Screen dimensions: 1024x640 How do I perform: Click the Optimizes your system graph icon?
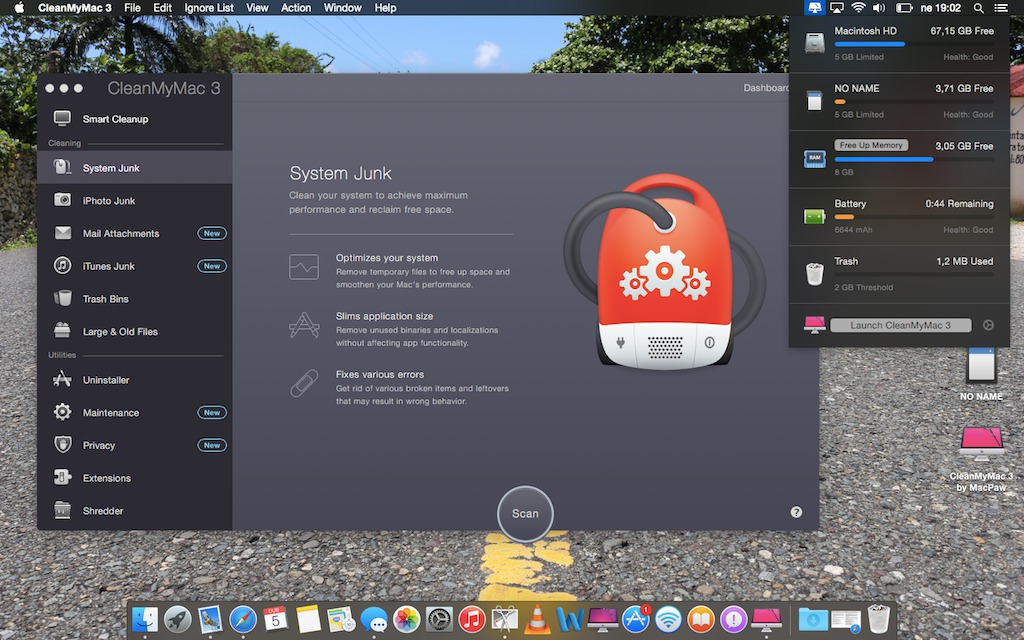pyautogui.click(x=304, y=267)
